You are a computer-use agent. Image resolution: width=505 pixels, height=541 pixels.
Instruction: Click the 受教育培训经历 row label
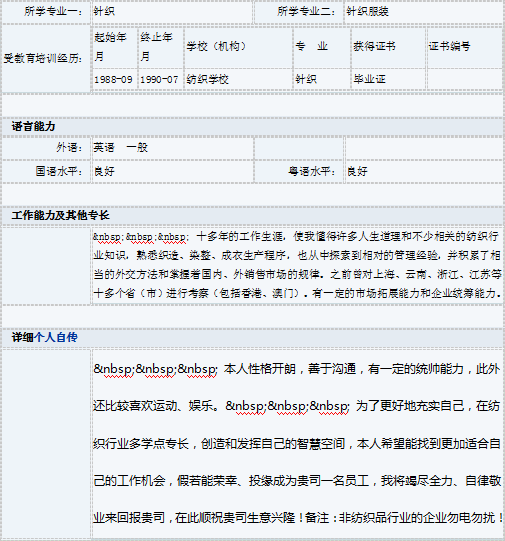point(43,58)
